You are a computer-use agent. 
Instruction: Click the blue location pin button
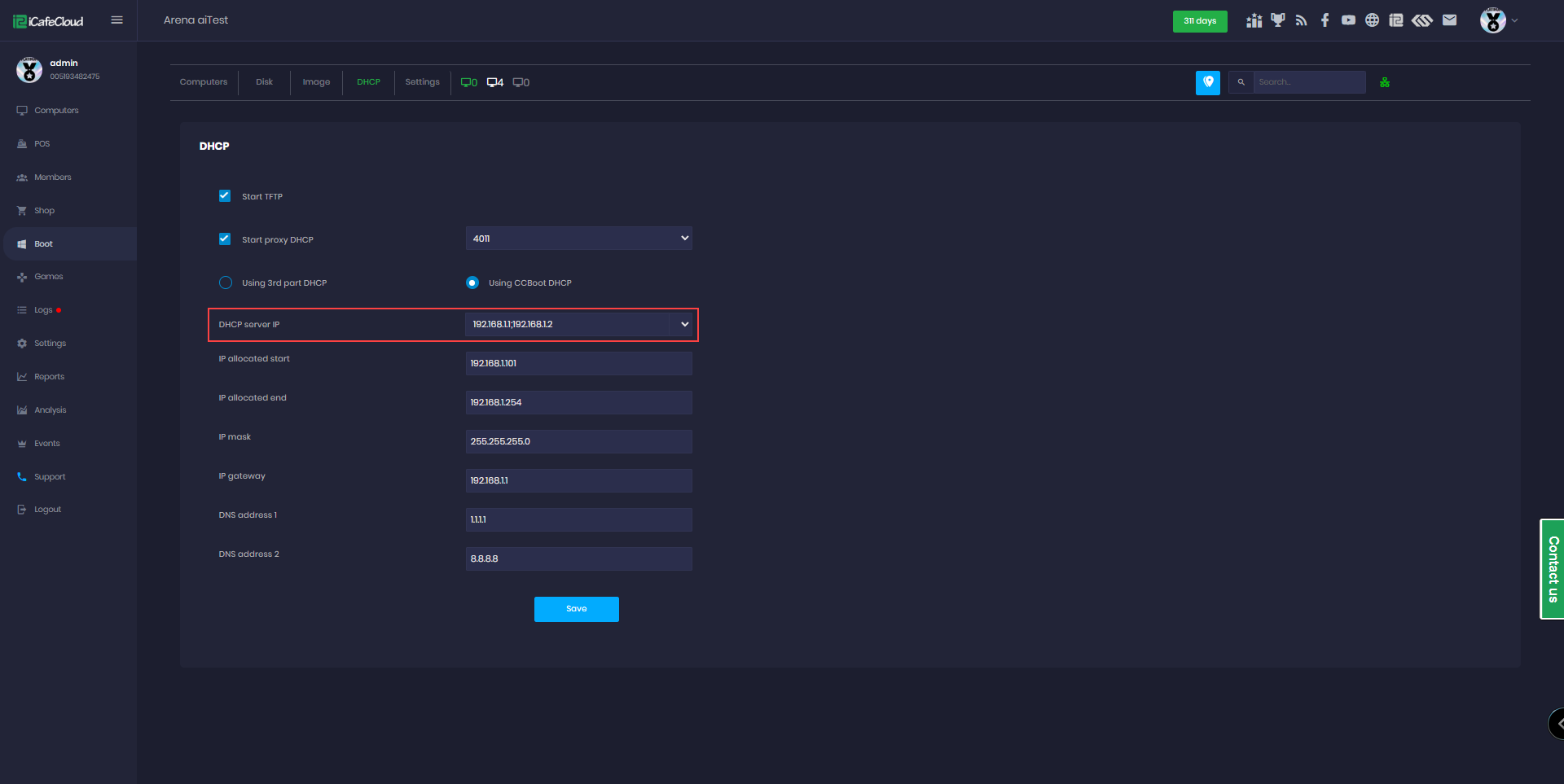[1207, 82]
